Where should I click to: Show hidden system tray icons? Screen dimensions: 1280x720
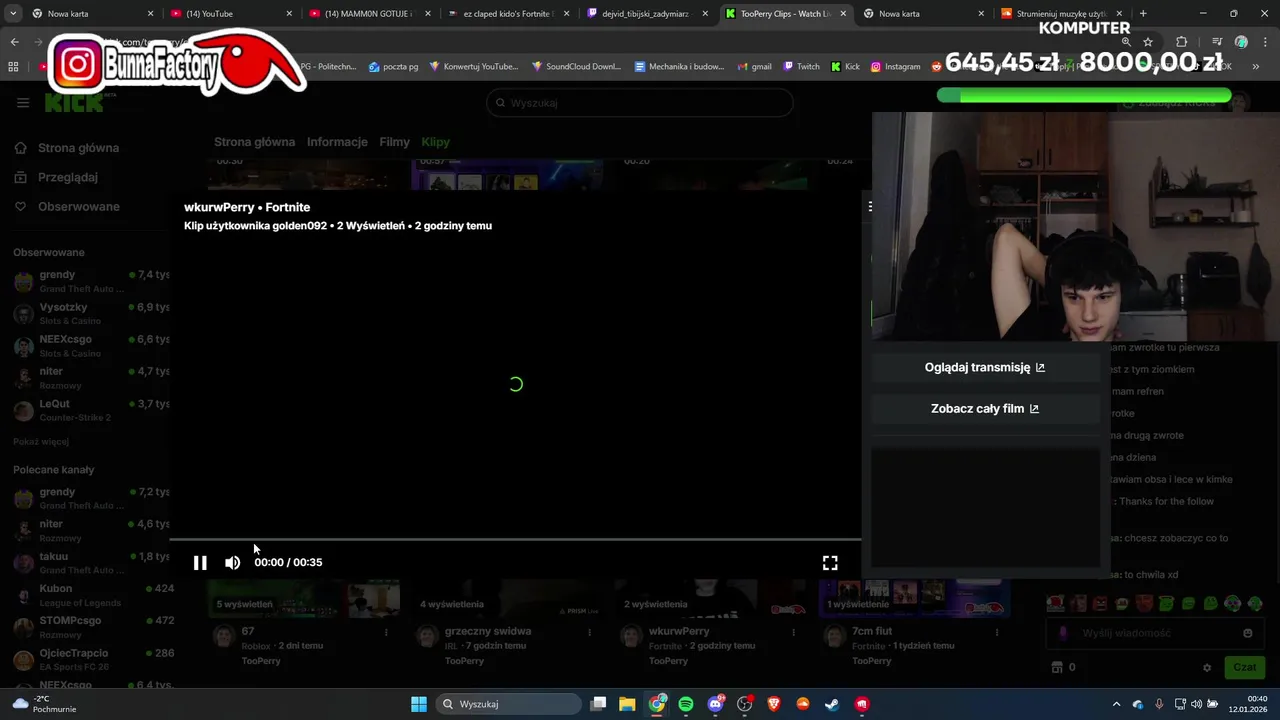click(x=1117, y=704)
